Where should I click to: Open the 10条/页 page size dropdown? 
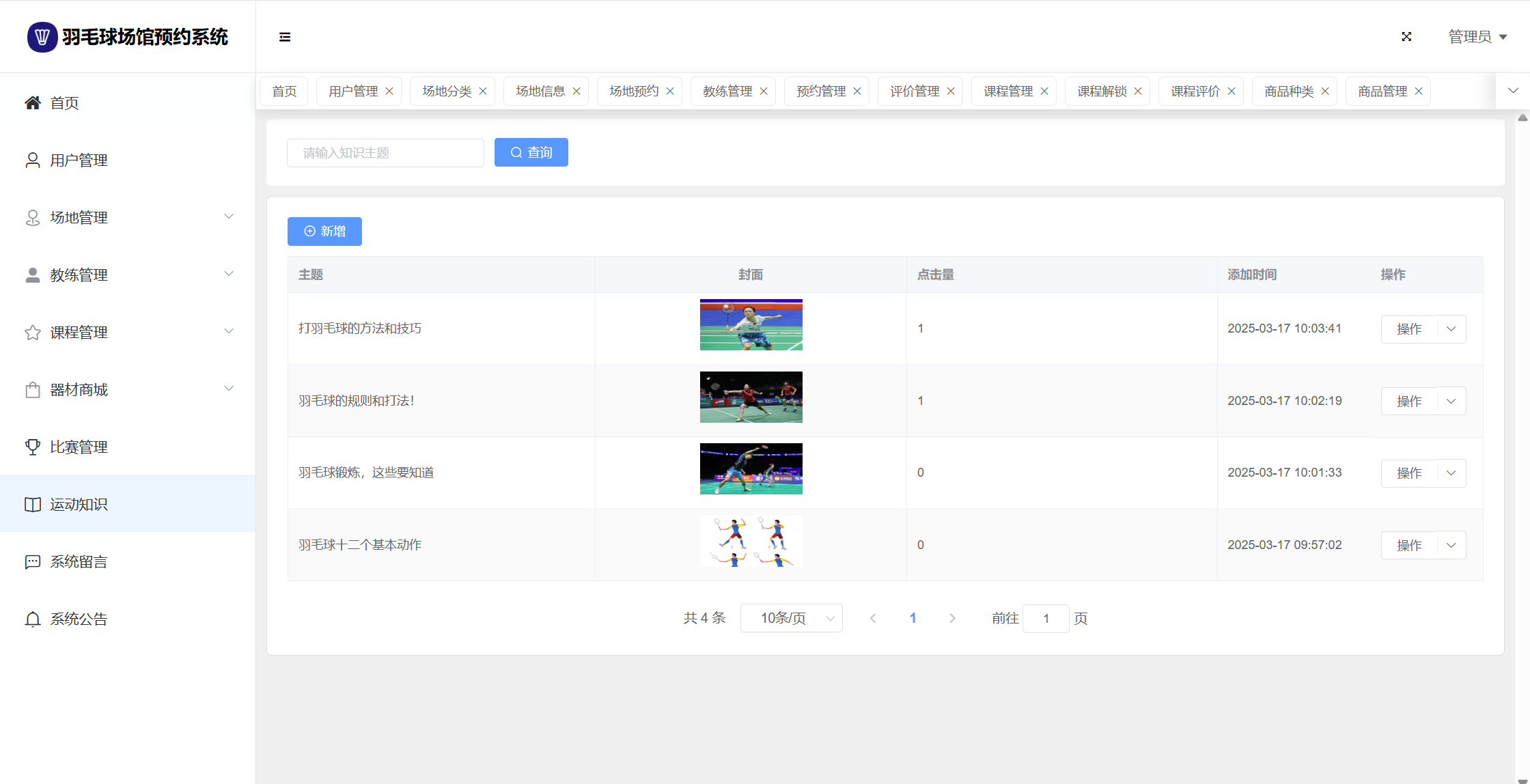tap(791, 618)
